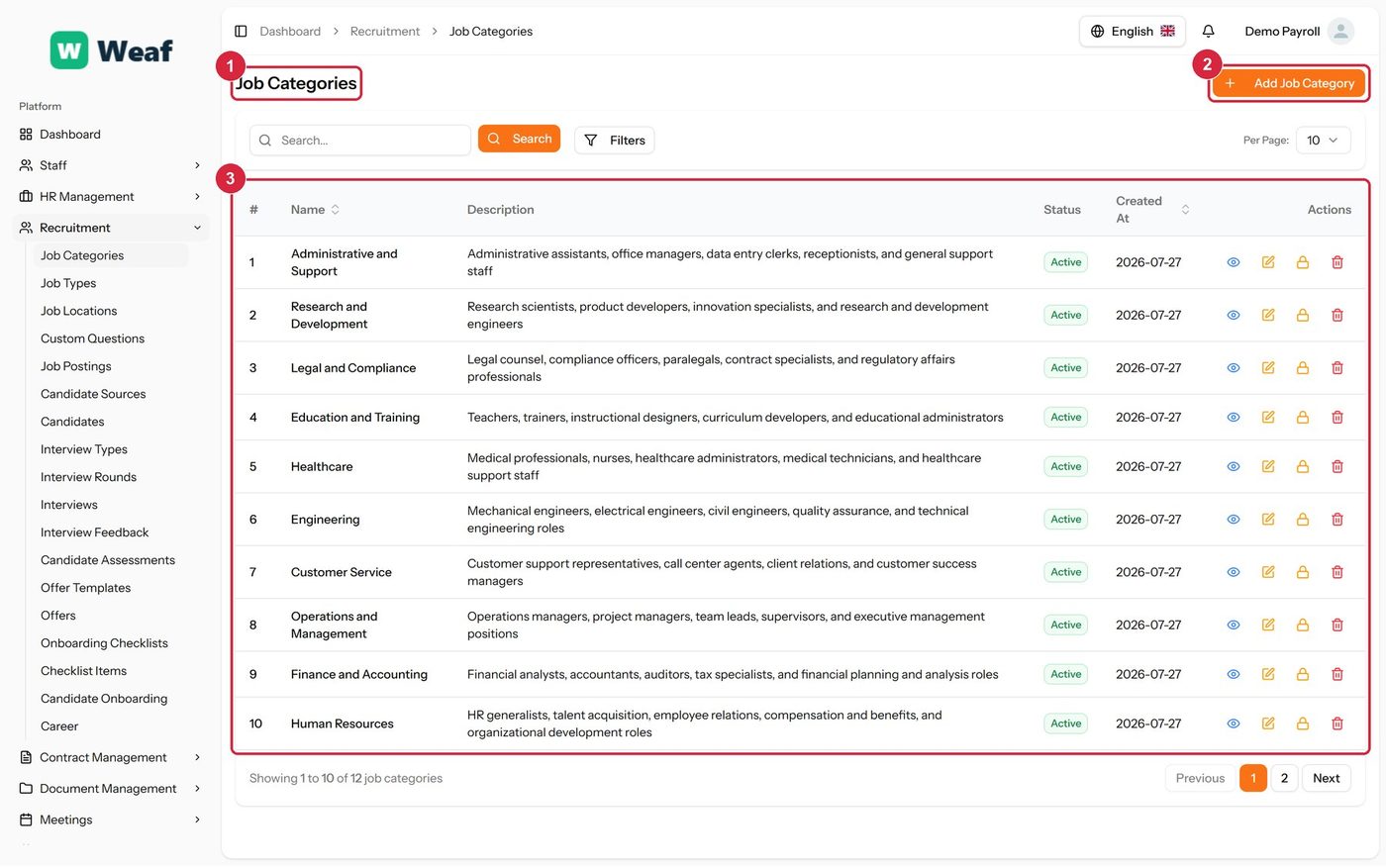The image size is (1386, 868).
Task: Click the Add Job Category button
Action: tap(1289, 84)
